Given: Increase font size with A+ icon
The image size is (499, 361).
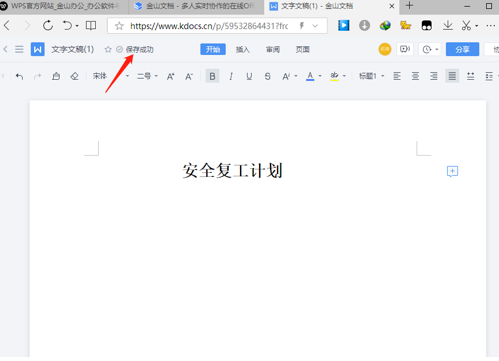Looking at the screenshot, I should (170, 77).
